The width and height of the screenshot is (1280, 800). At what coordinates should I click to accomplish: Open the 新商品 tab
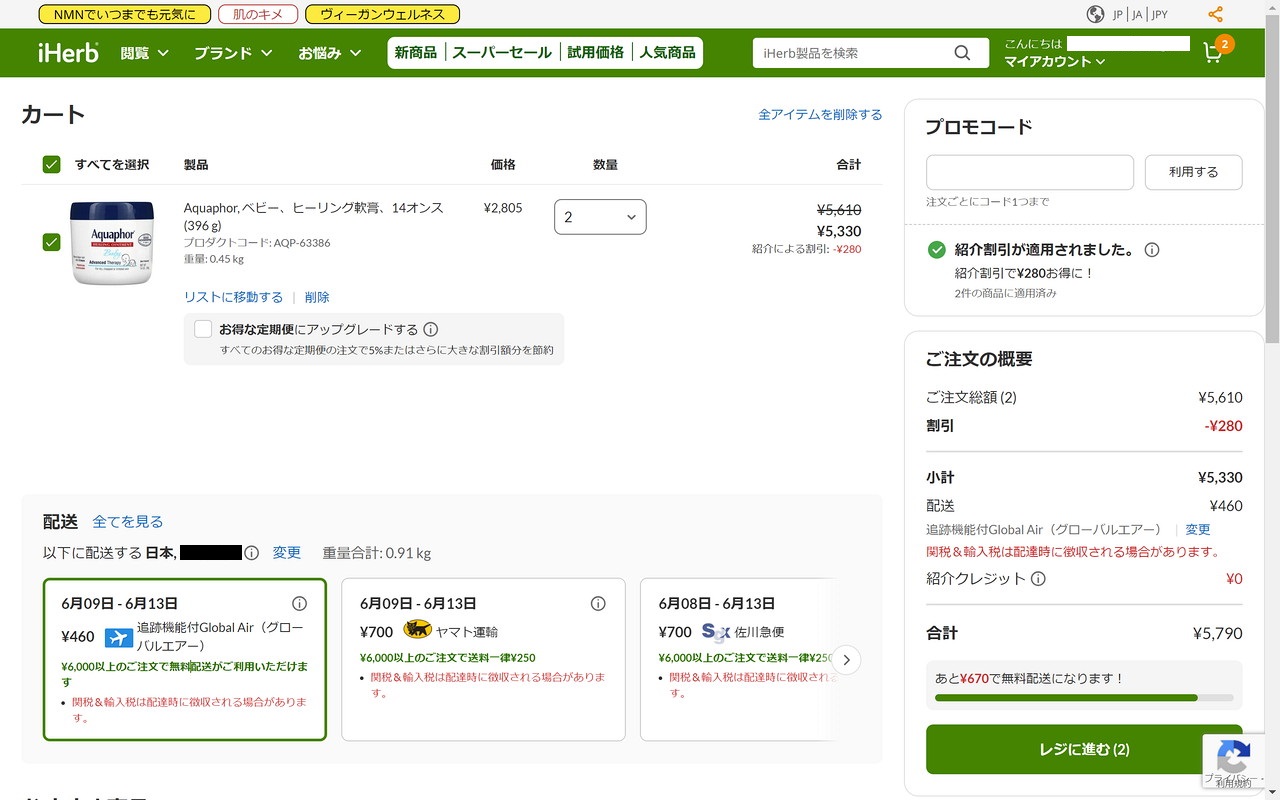416,53
